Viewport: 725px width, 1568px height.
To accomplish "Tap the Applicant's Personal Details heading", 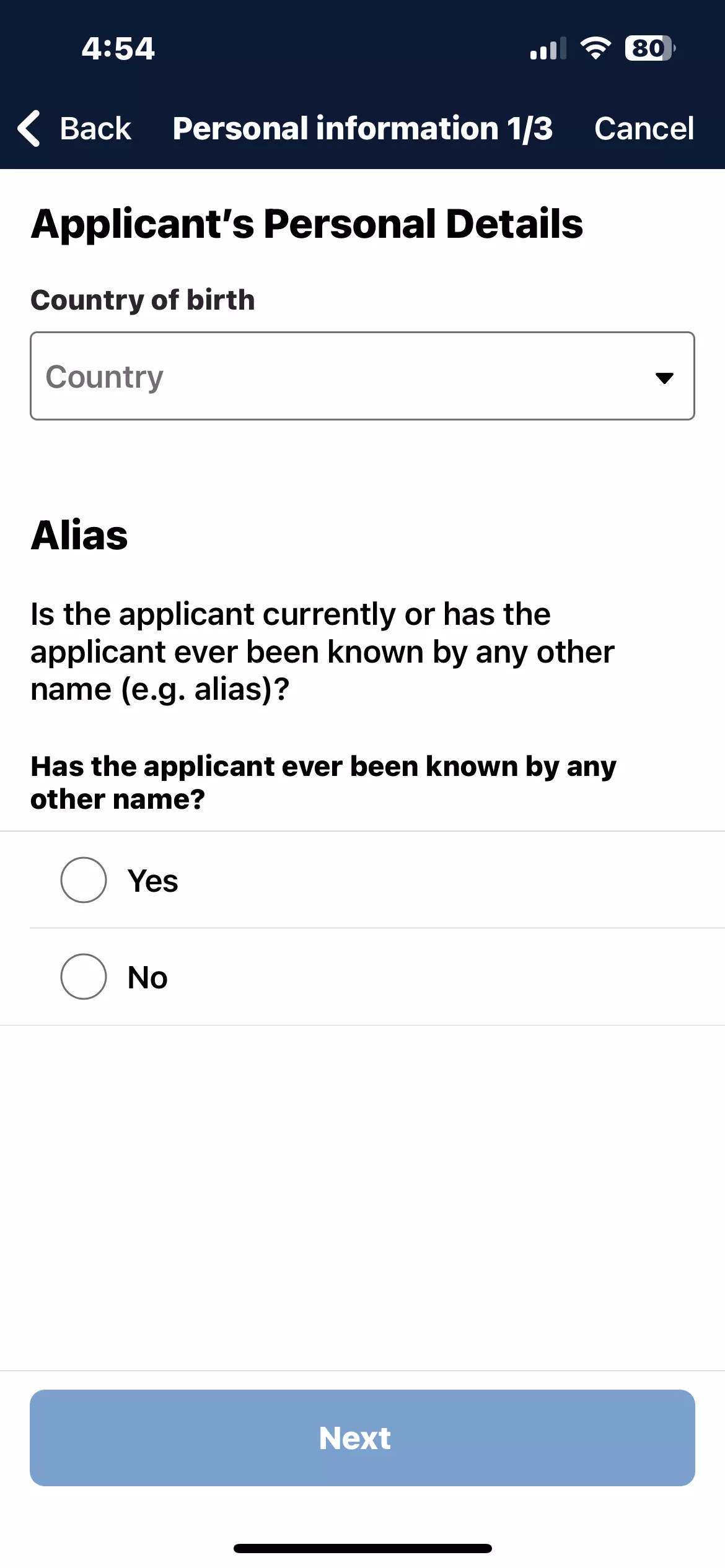I will [x=307, y=224].
